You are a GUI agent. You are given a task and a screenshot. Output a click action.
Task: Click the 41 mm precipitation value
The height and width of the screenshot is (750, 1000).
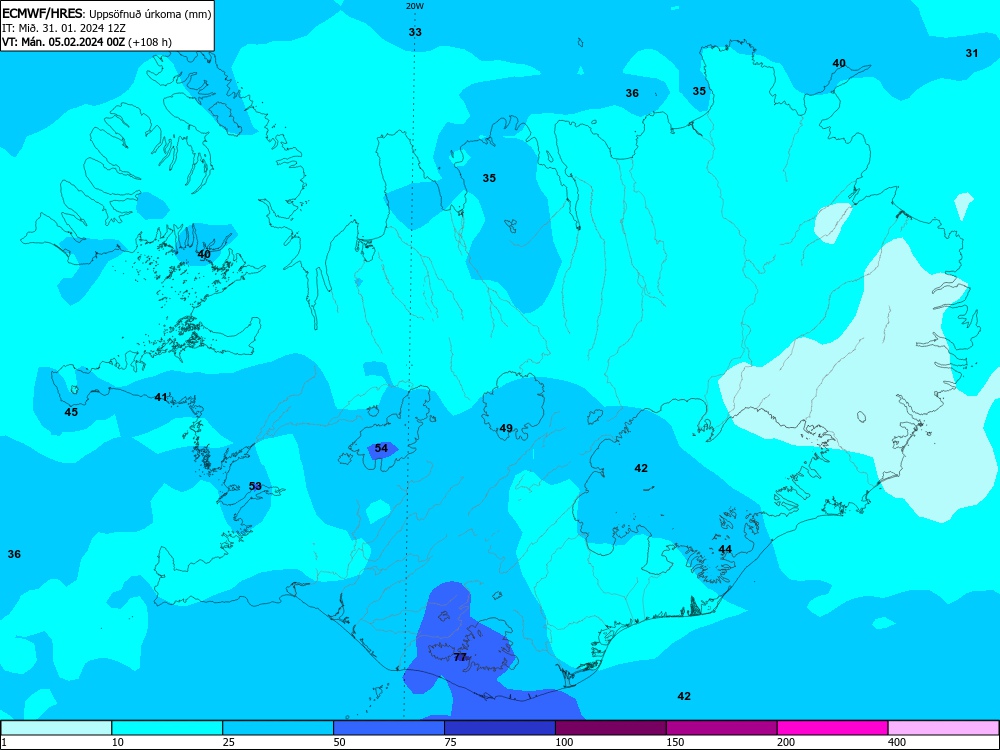tap(161, 397)
